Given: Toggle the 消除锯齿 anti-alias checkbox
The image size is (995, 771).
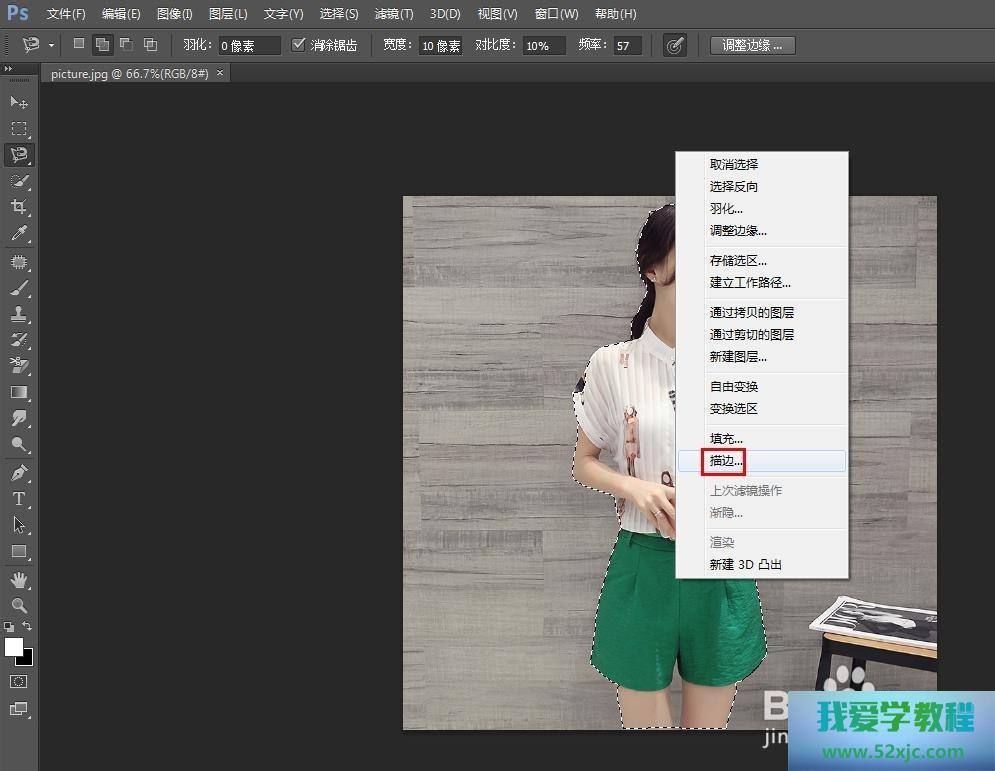Looking at the screenshot, I should [x=299, y=45].
